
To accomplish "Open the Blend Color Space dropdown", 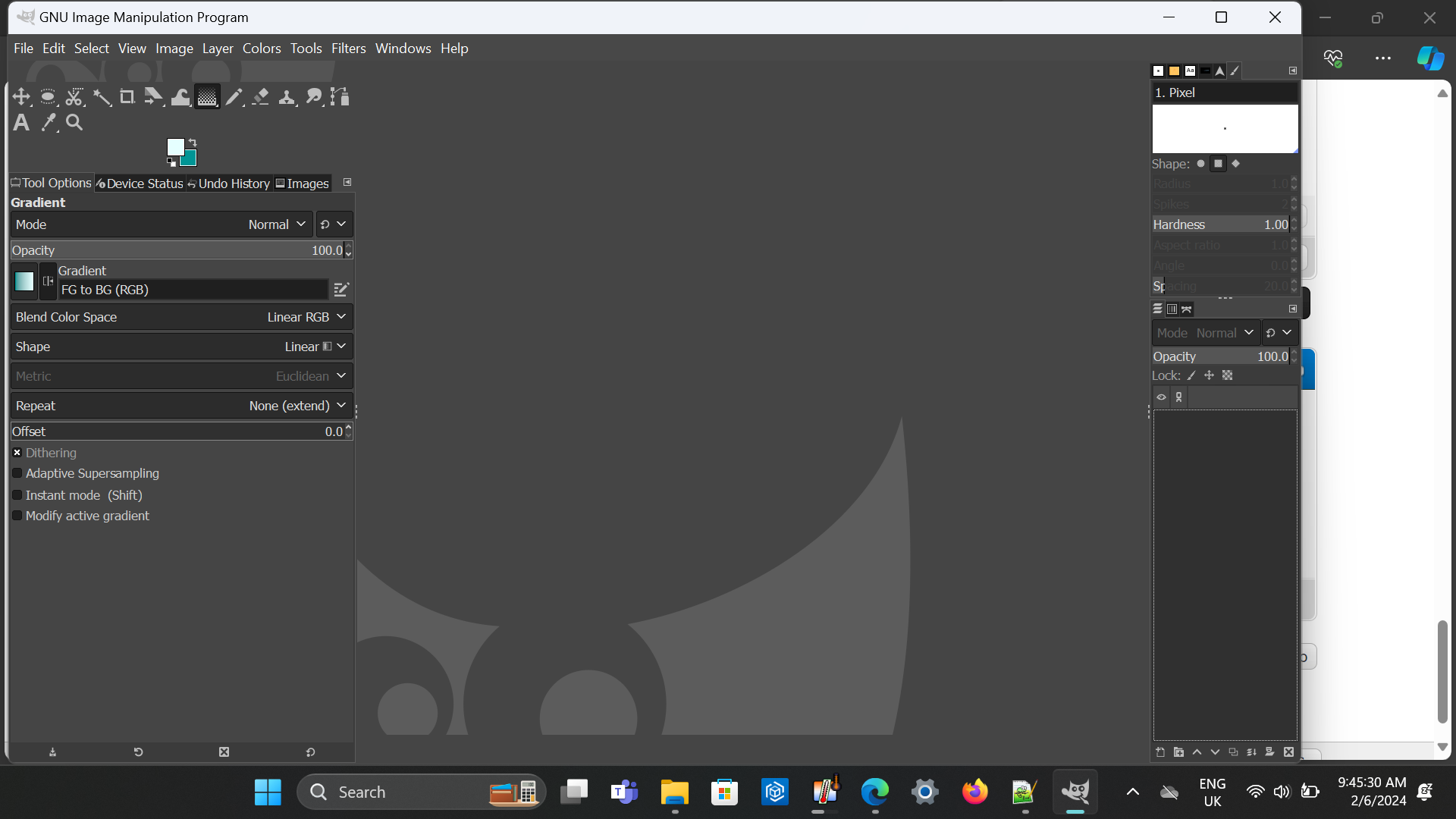I will click(x=182, y=317).
